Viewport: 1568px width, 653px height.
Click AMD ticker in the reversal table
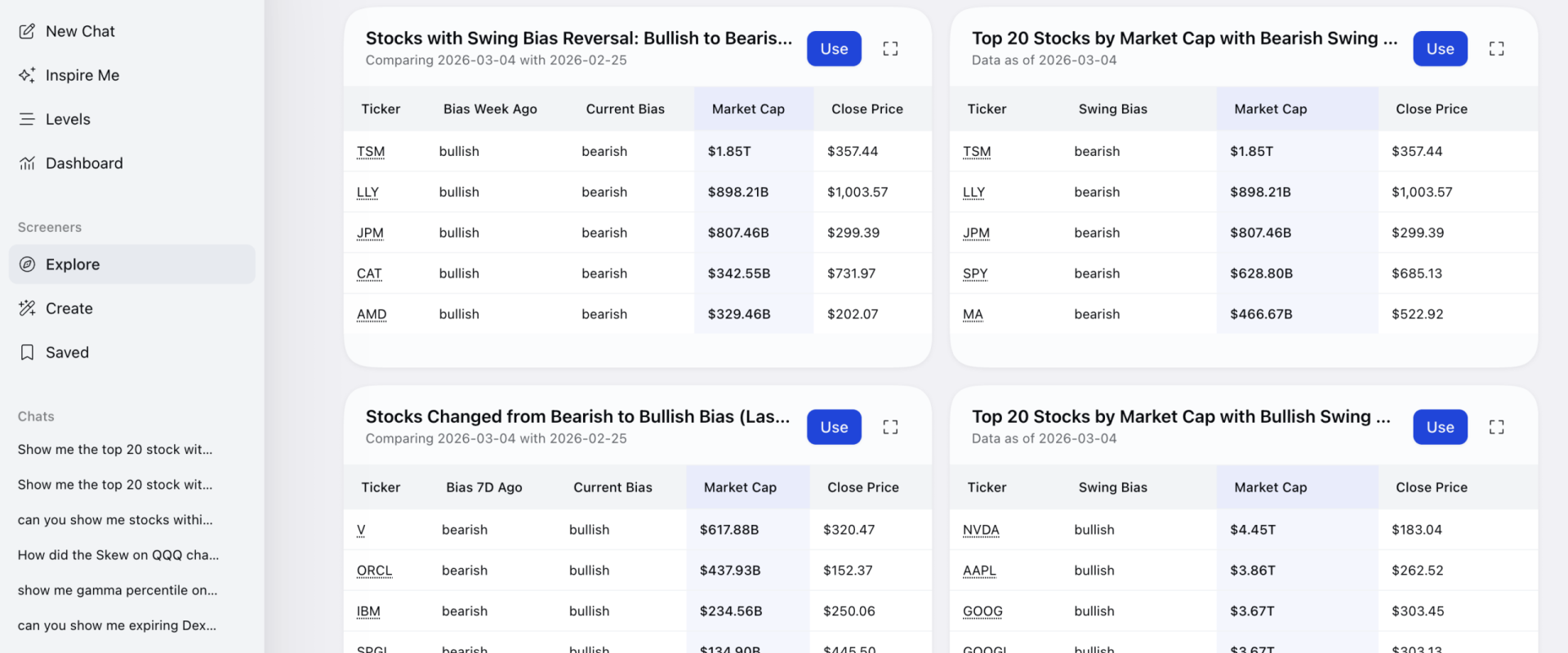coord(372,314)
